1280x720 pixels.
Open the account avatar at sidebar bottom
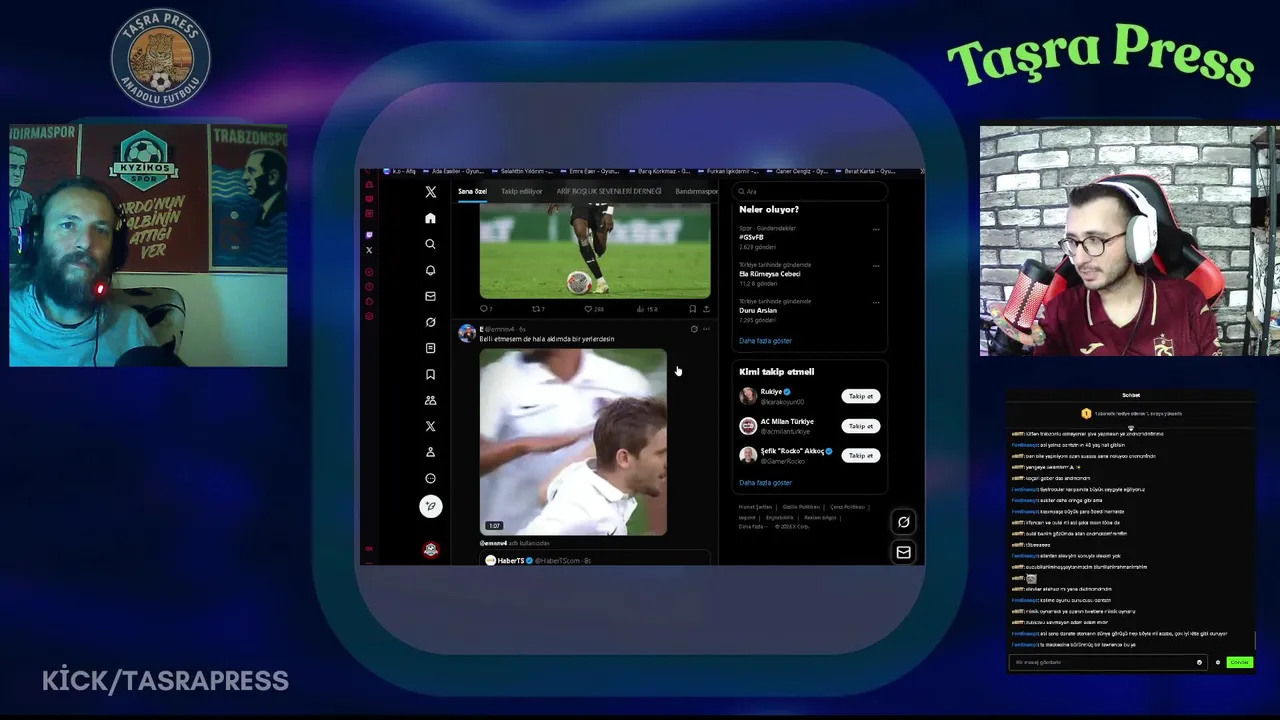coord(430,549)
